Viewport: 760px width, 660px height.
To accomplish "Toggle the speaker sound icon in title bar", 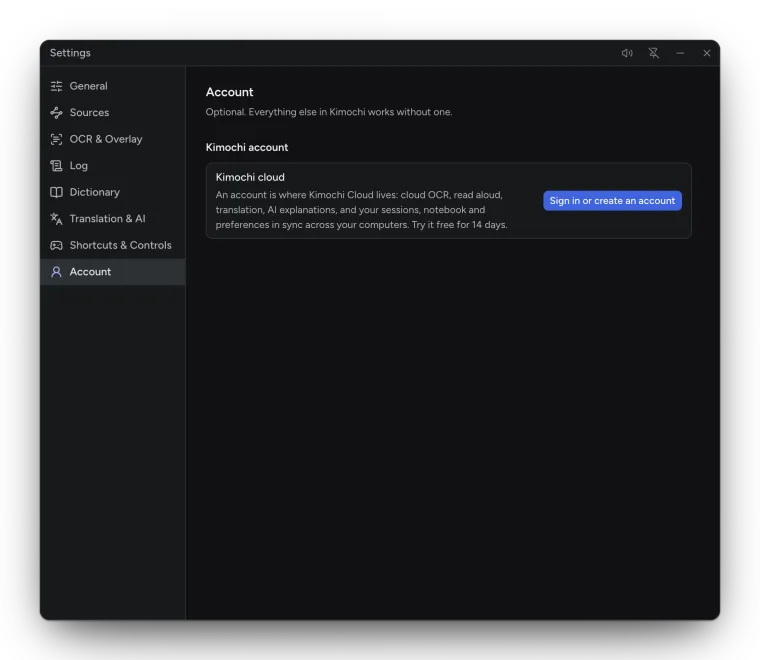I will pos(627,53).
